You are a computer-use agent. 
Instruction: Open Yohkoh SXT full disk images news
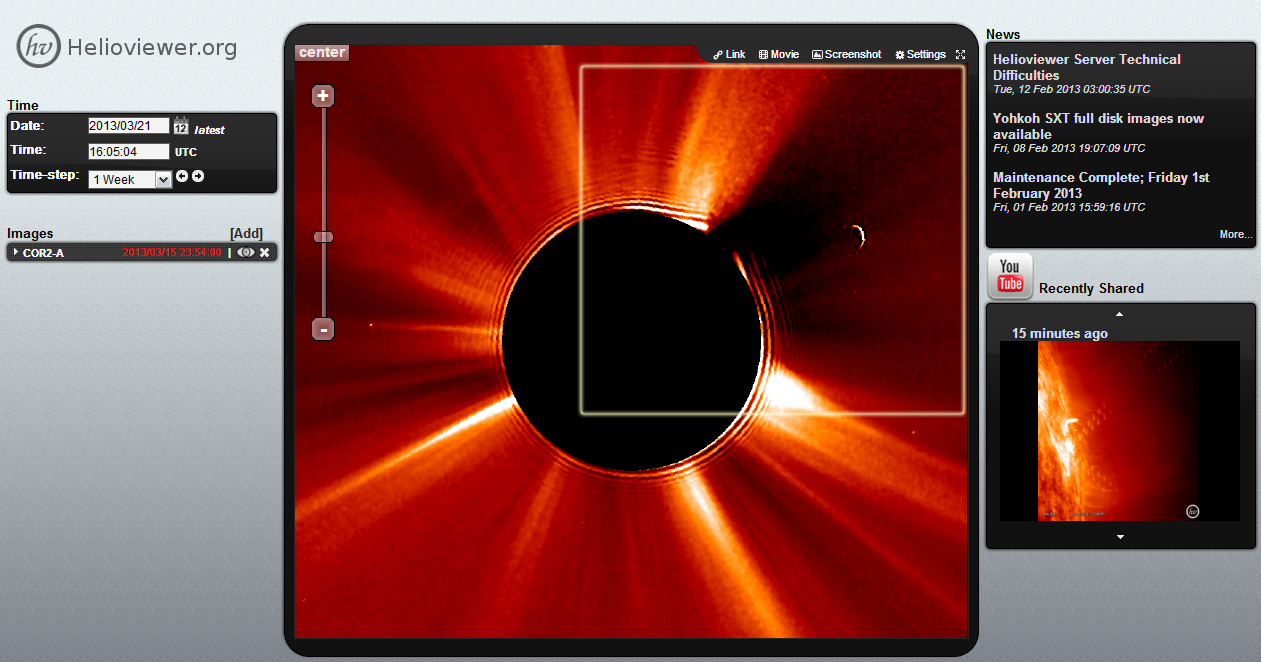(1098, 126)
